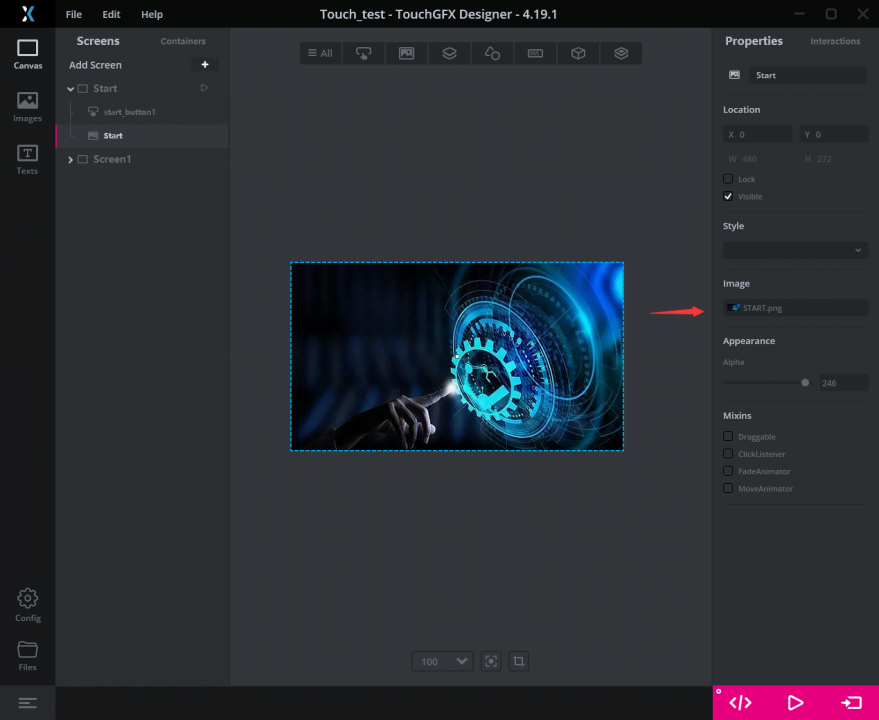Enable the Draggable mixin
This screenshot has width=879, height=720.
(728, 436)
